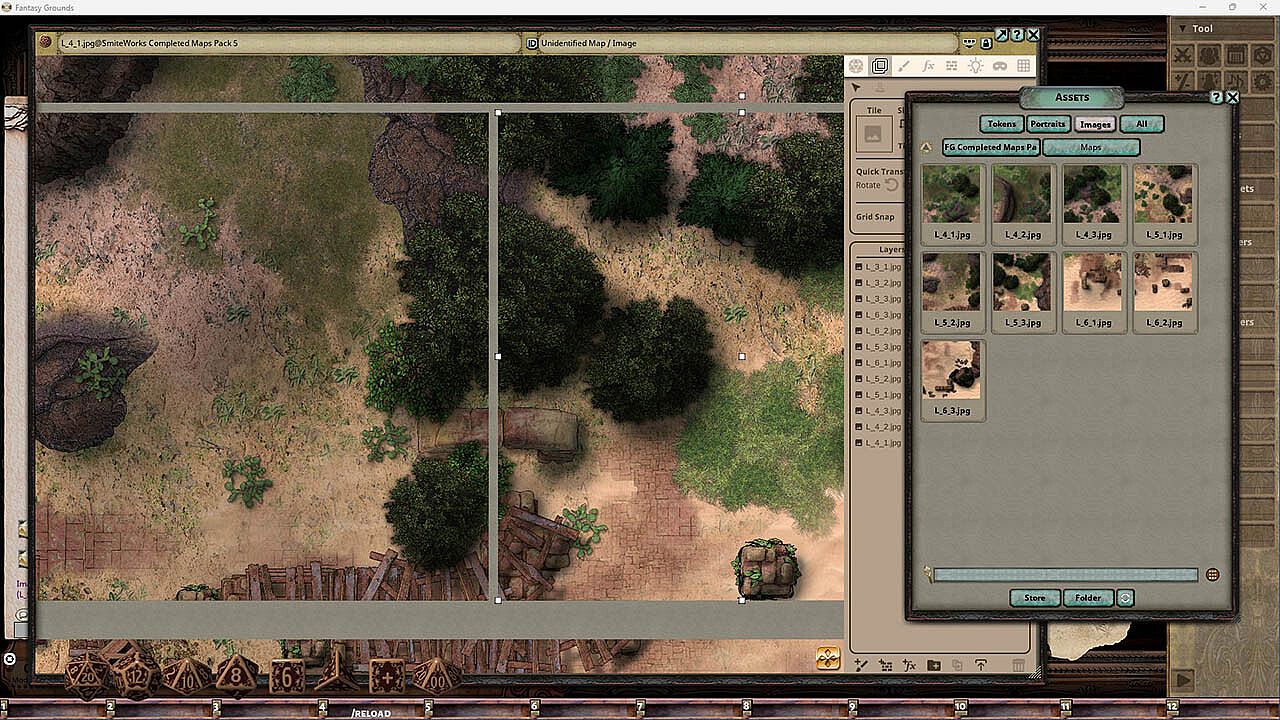Click the image sharing icon beside lock
1280x720 pixels.
[969, 43]
